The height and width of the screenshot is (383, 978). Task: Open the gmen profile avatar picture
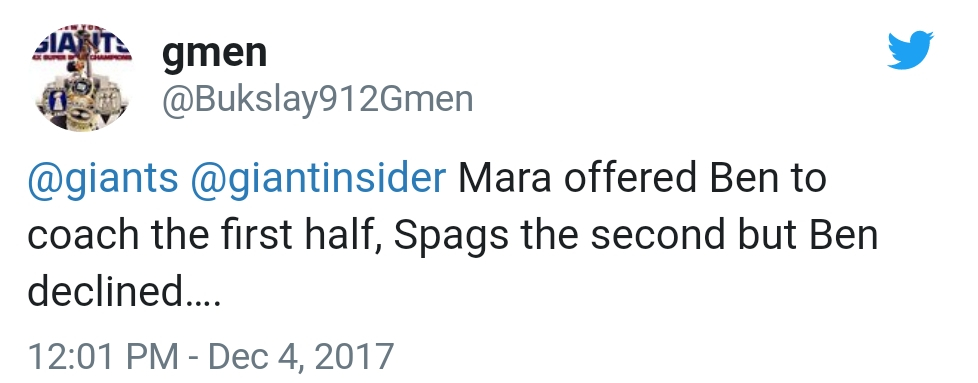(x=82, y=79)
